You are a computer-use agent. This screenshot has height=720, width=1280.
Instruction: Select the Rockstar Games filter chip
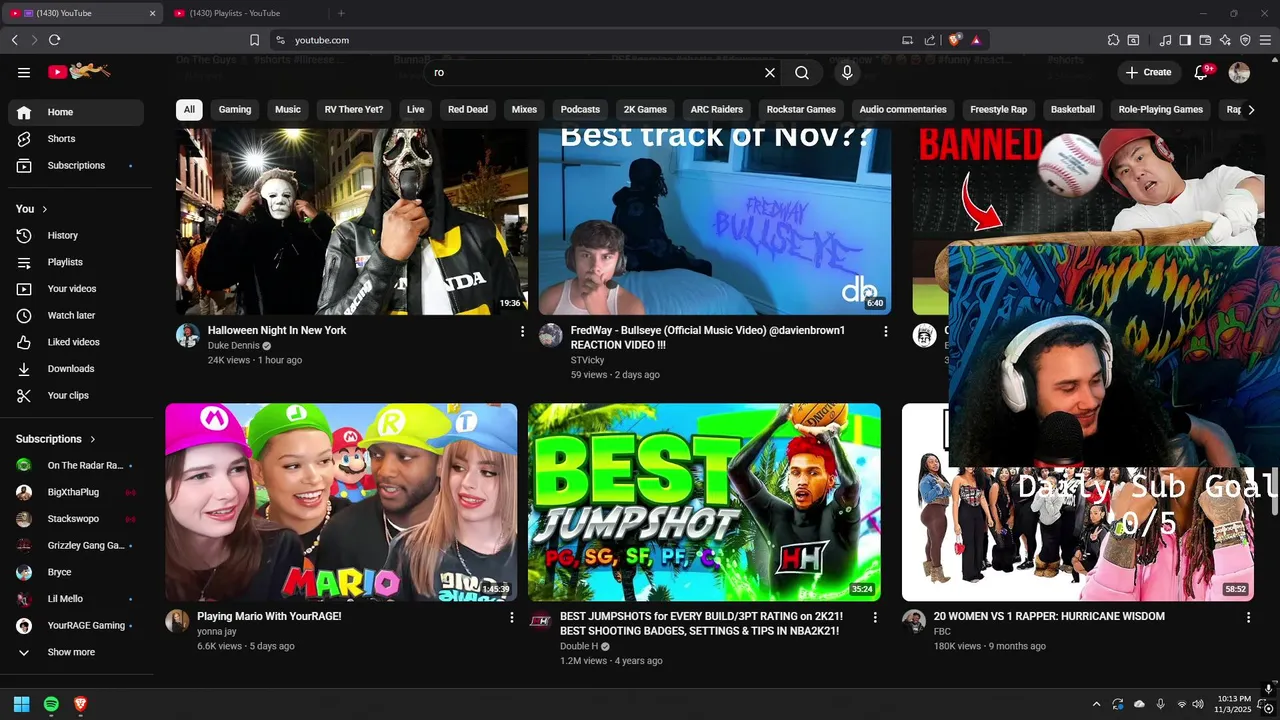point(801,109)
